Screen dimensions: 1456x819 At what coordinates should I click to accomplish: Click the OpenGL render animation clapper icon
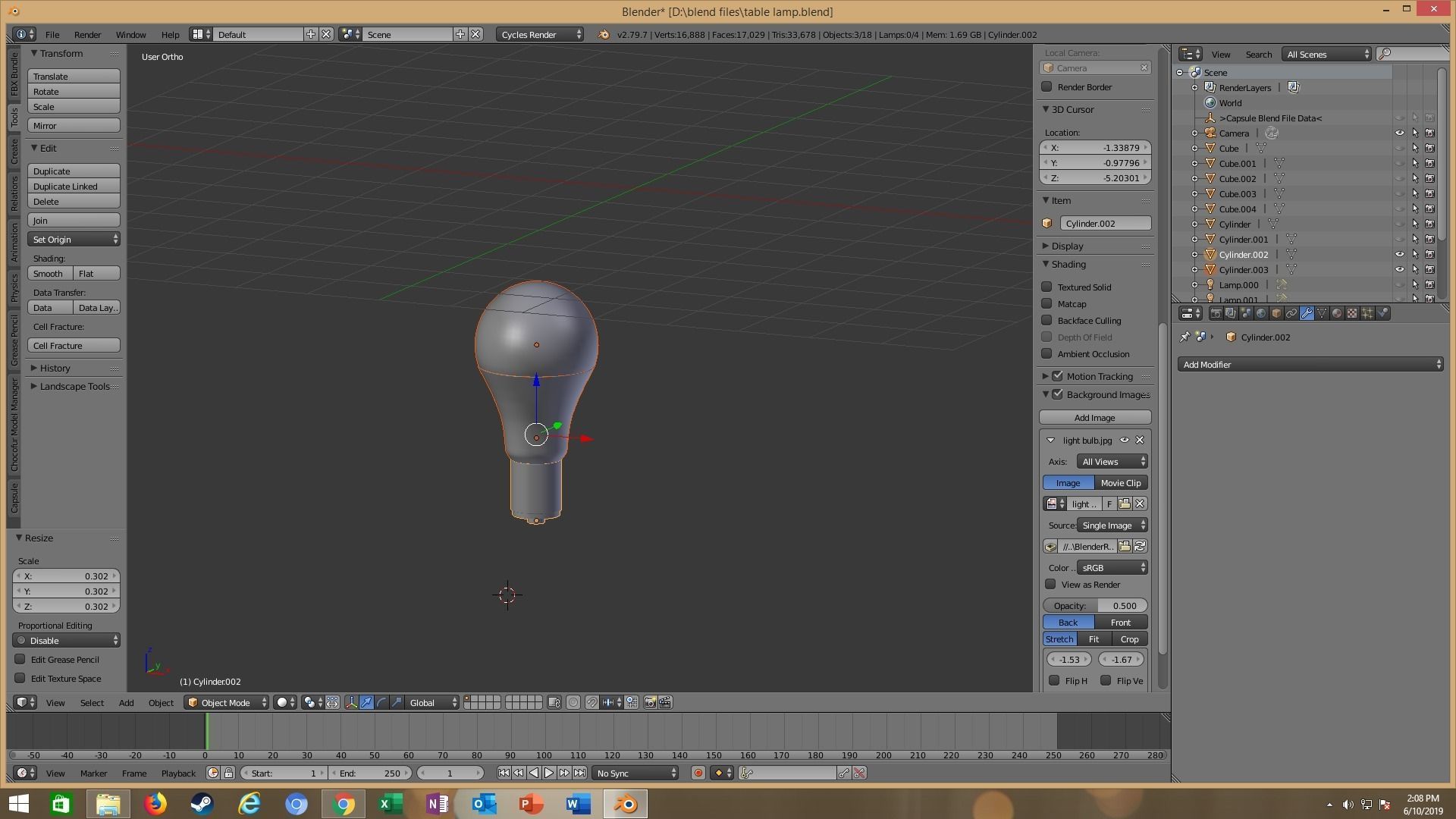(665, 703)
